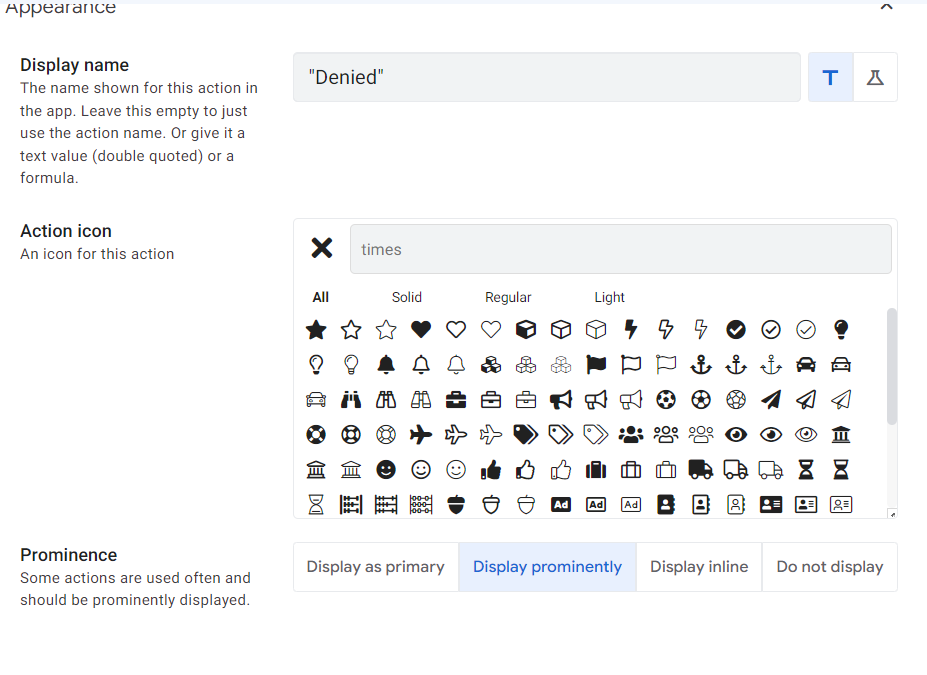This screenshot has width=927, height=675.
Task: Select the solid airplane icon
Action: [x=421, y=434]
